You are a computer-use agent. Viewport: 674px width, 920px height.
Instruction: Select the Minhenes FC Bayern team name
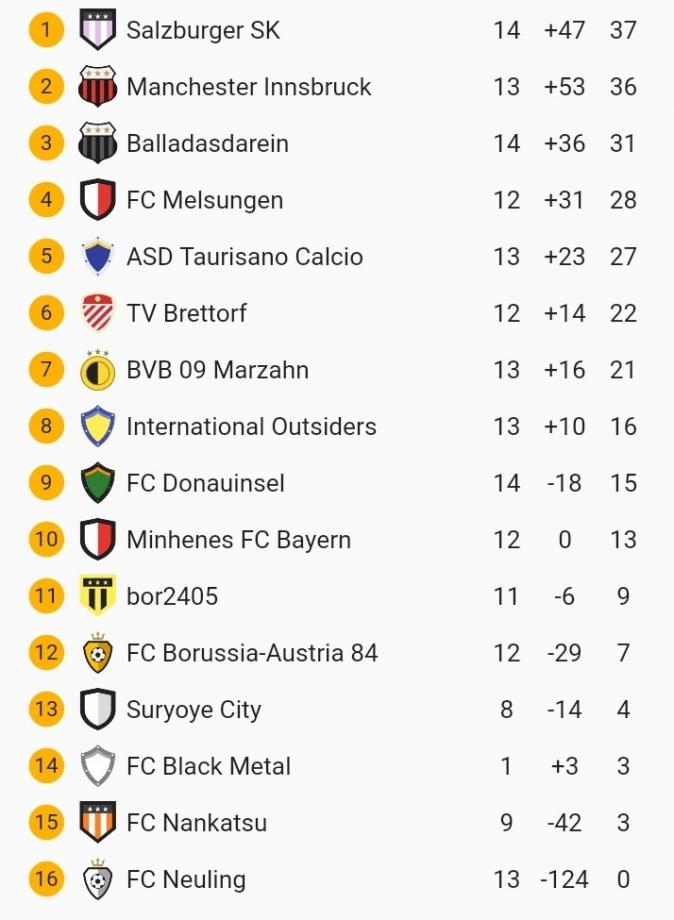tap(238, 540)
